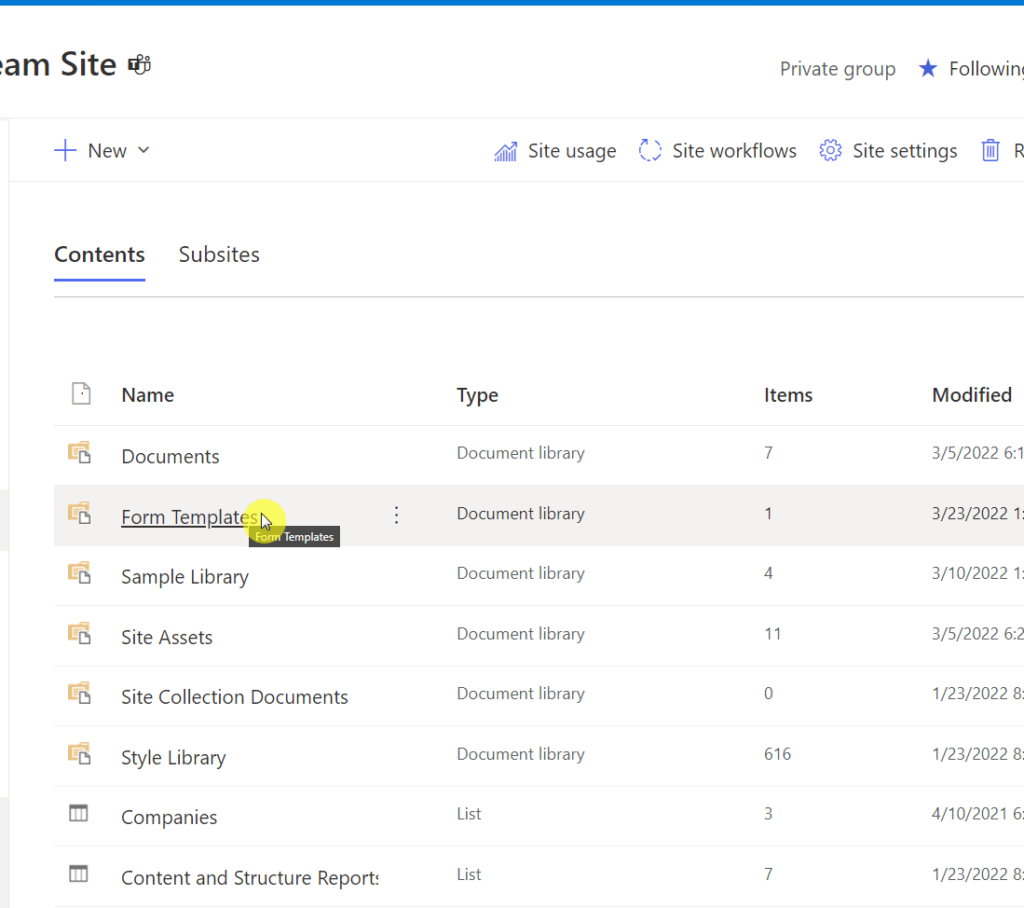This screenshot has height=908, width=1024.
Task: Open the Form Templates more actions ellipsis
Action: click(x=396, y=515)
